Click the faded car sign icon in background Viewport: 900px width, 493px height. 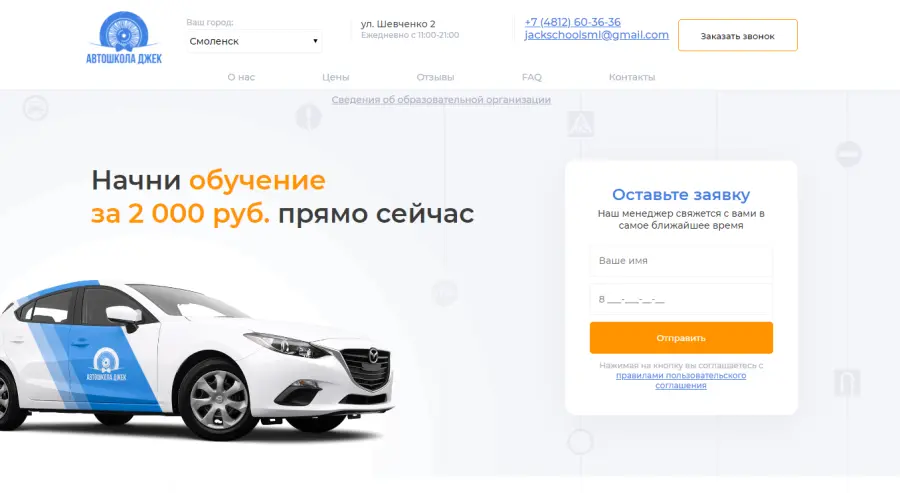tap(36, 108)
